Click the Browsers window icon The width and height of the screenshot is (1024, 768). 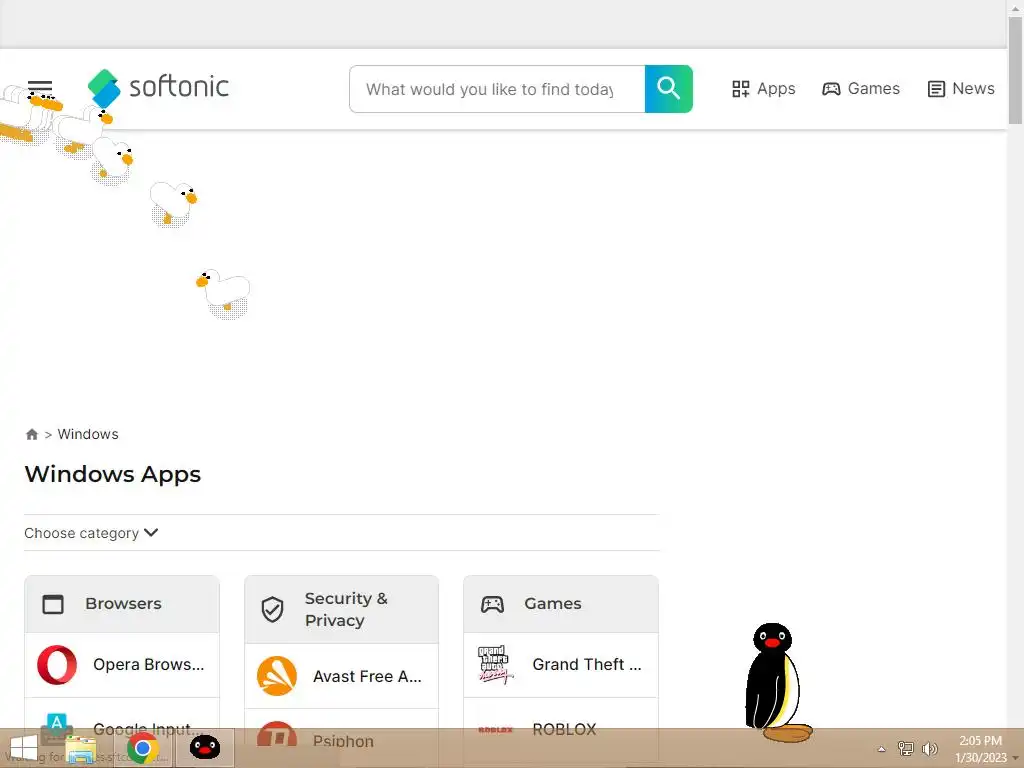[x=53, y=604]
